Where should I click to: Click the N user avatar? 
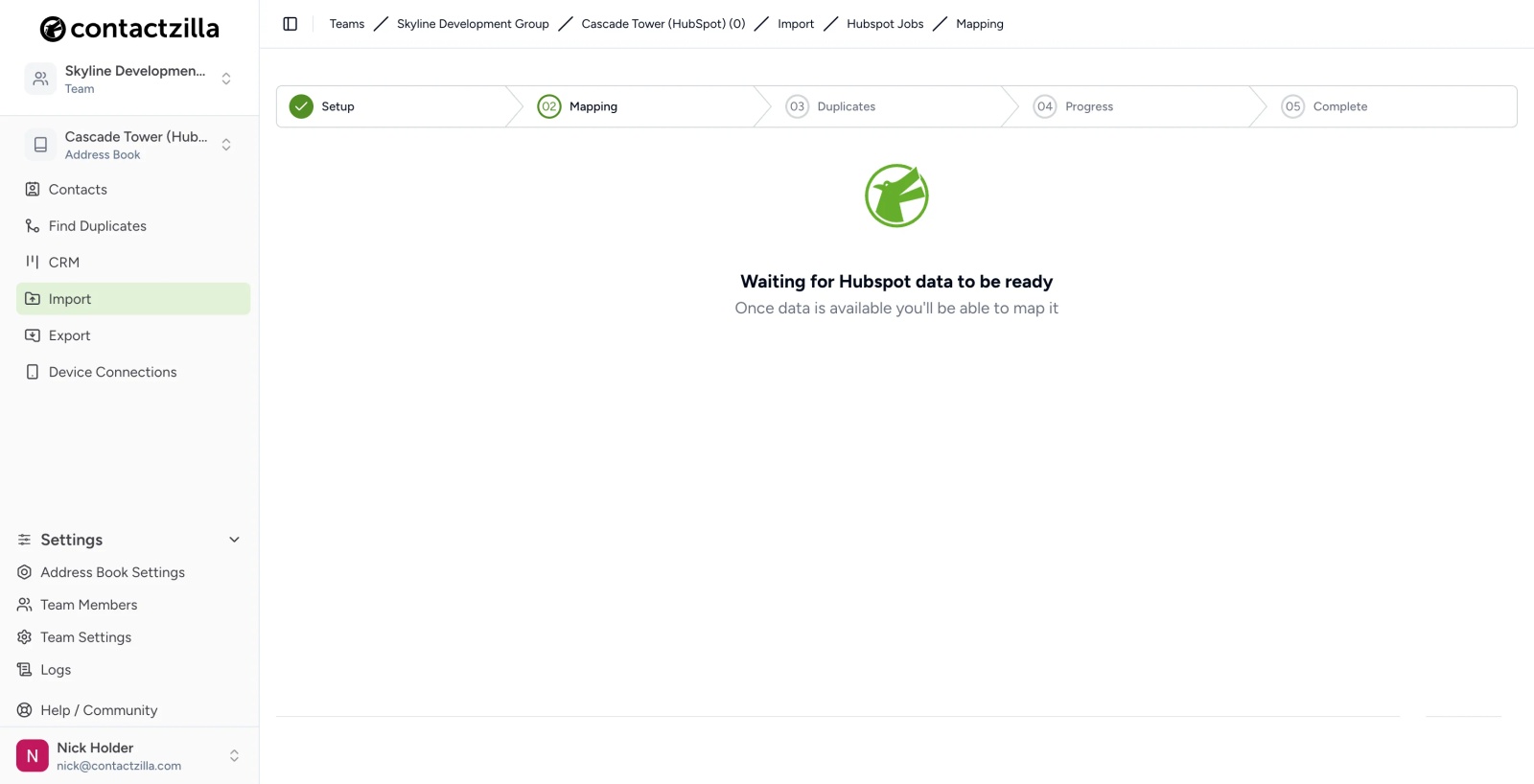[x=33, y=756]
